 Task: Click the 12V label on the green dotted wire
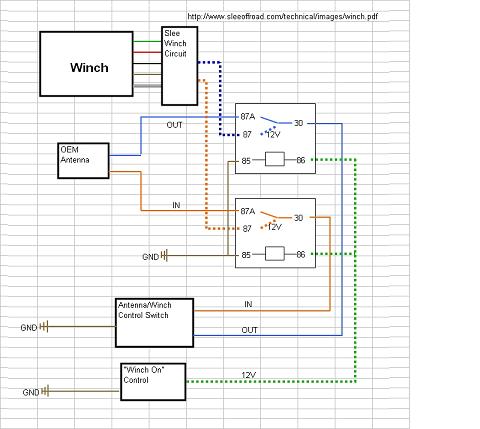point(249,375)
